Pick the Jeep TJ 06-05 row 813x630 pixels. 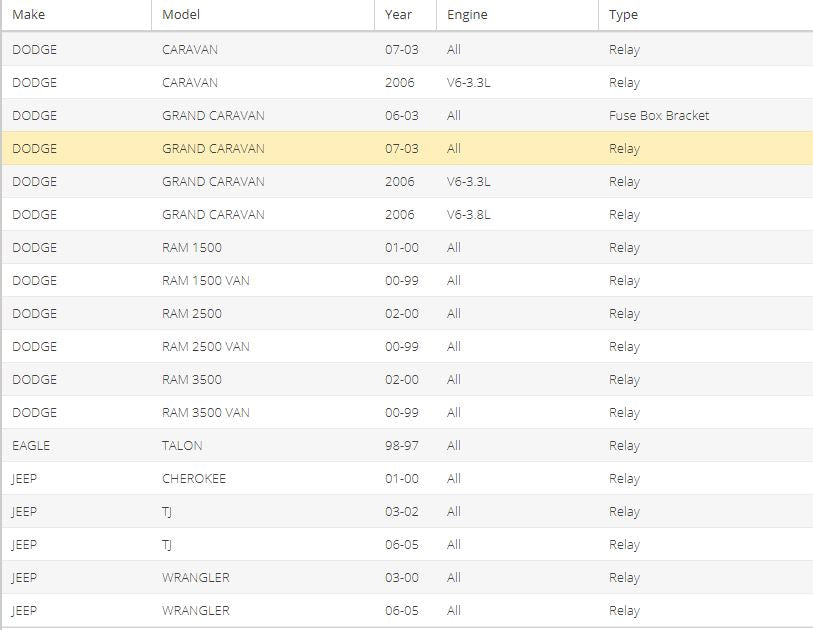(x=408, y=544)
